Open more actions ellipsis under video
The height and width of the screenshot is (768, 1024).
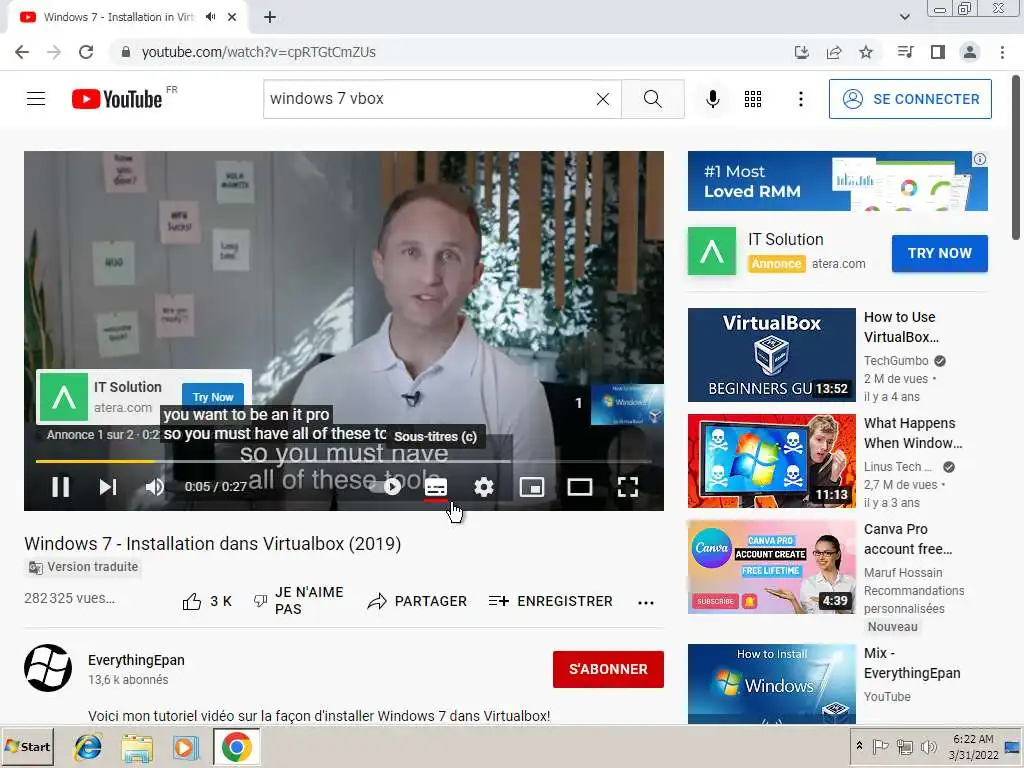(646, 602)
